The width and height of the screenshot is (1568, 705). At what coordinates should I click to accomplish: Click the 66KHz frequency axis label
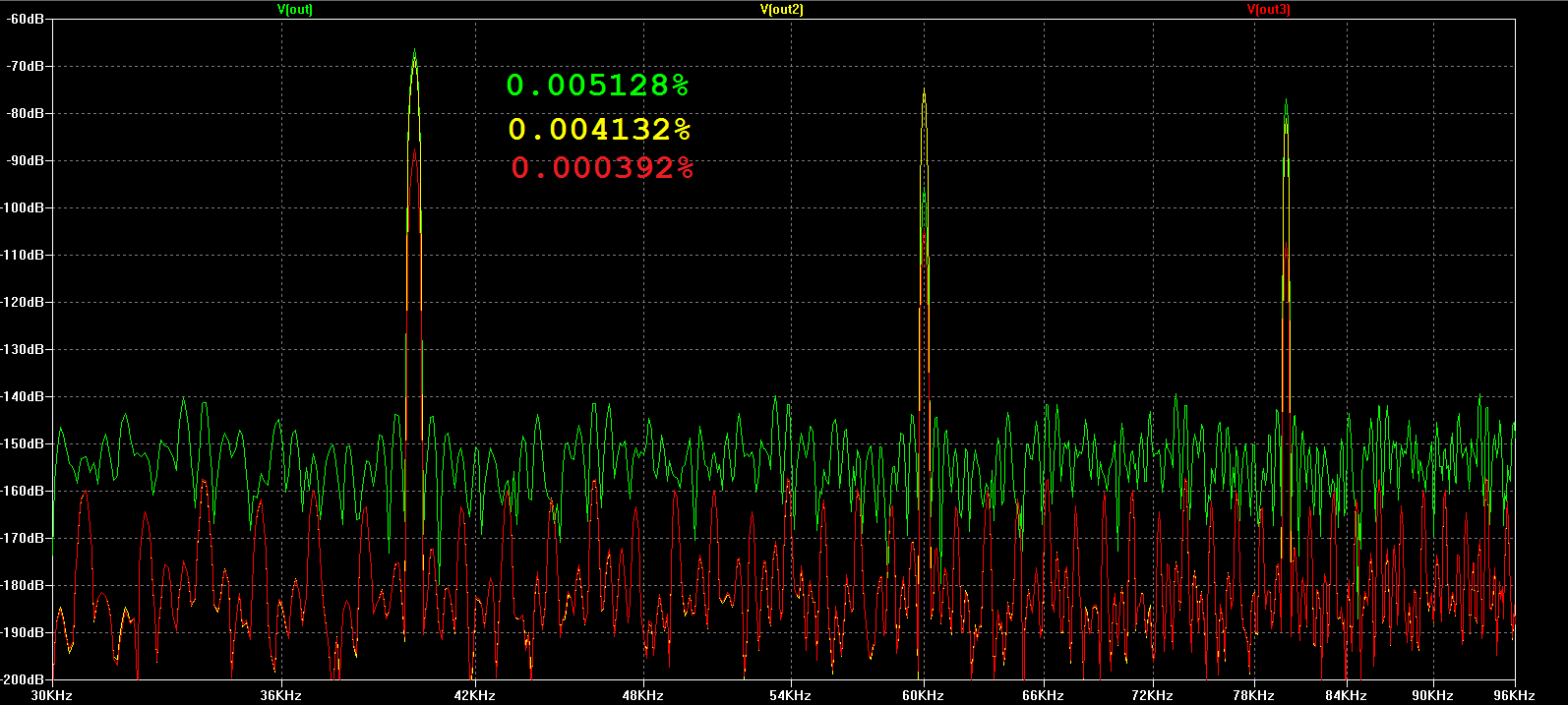click(1043, 695)
